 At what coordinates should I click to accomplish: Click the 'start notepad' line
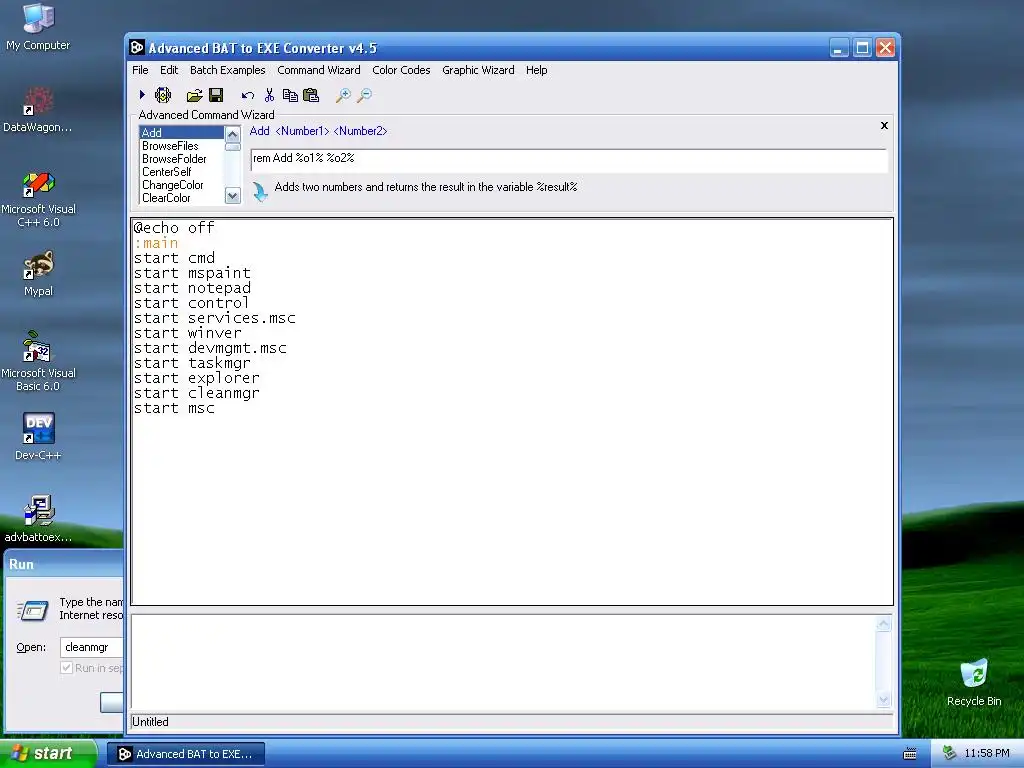pos(192,288)
